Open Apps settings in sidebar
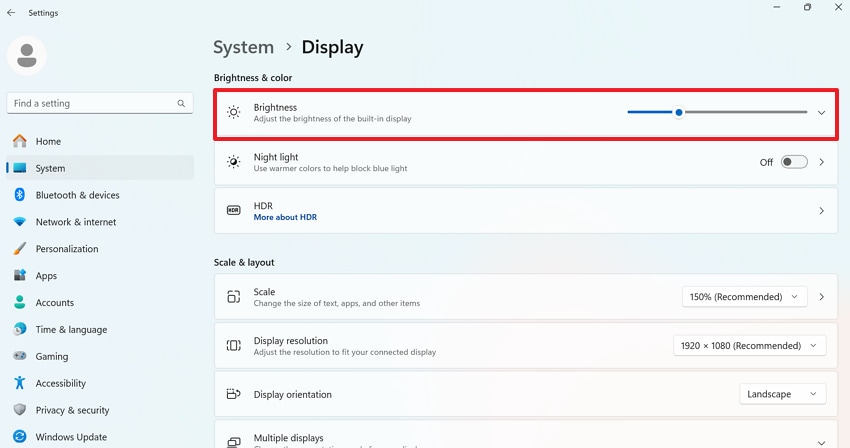This screenshot has width=850, height=448. click(100, 276)
